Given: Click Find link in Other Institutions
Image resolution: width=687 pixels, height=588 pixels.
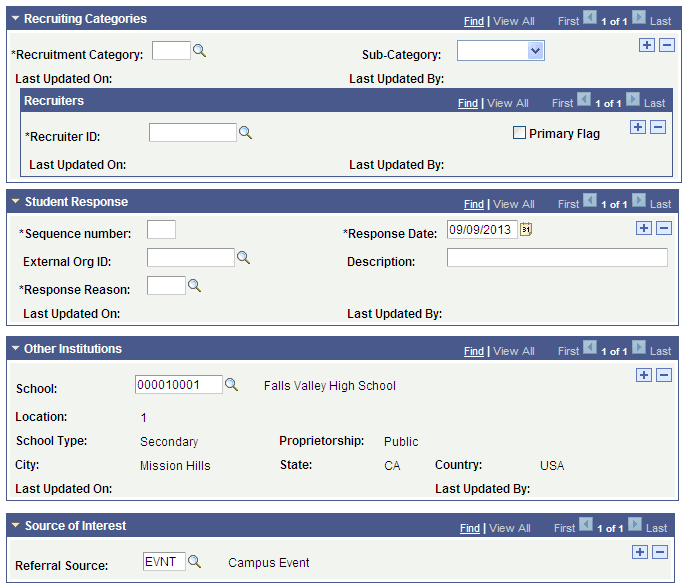Looking at the screenshot, I should (x=474, y=351).
